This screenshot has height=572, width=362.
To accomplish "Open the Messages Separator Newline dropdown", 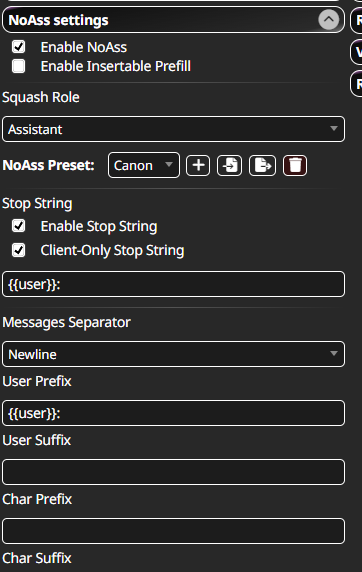I will pos(173,354).
